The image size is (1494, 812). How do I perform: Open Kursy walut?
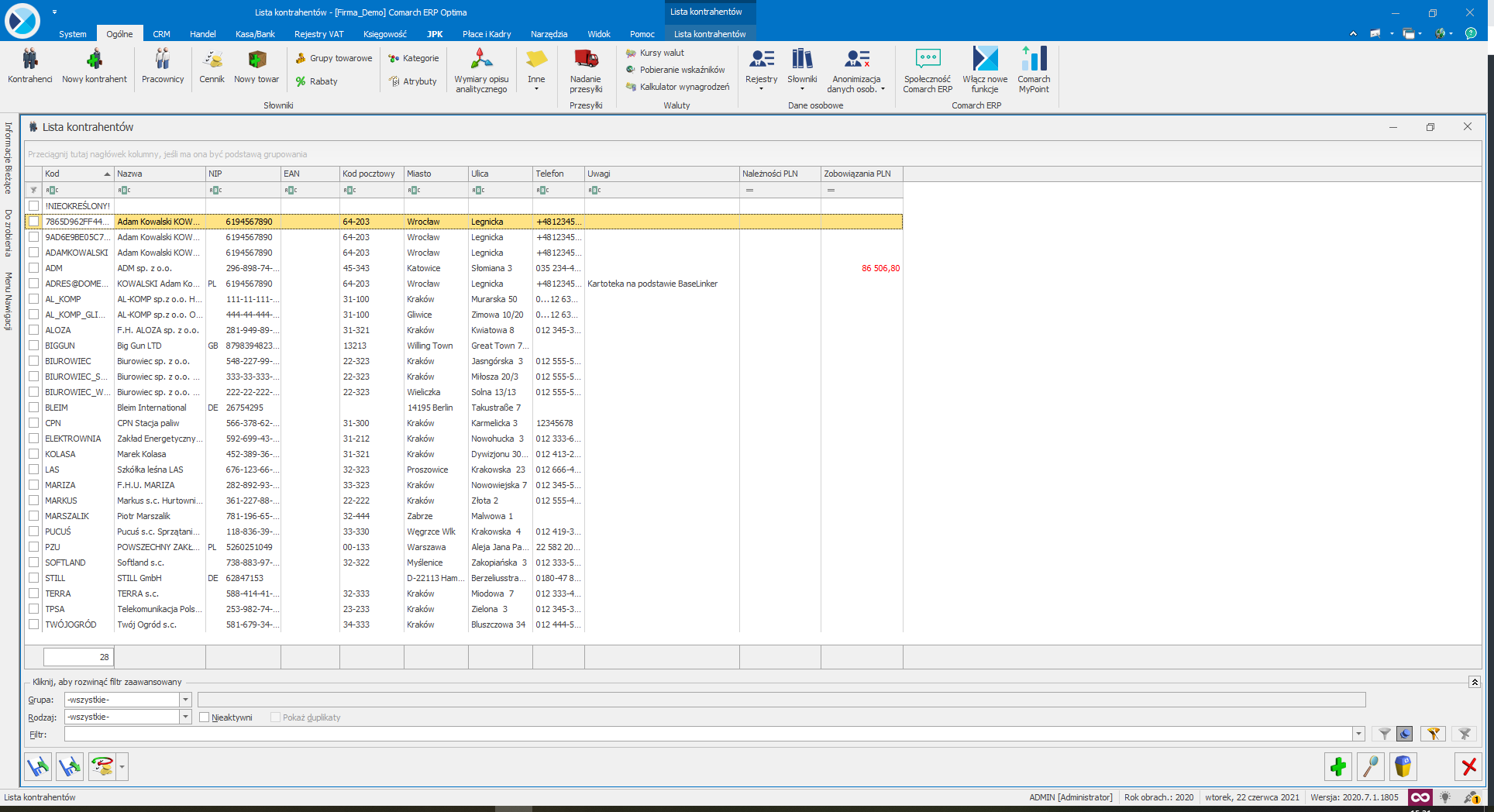655,53
